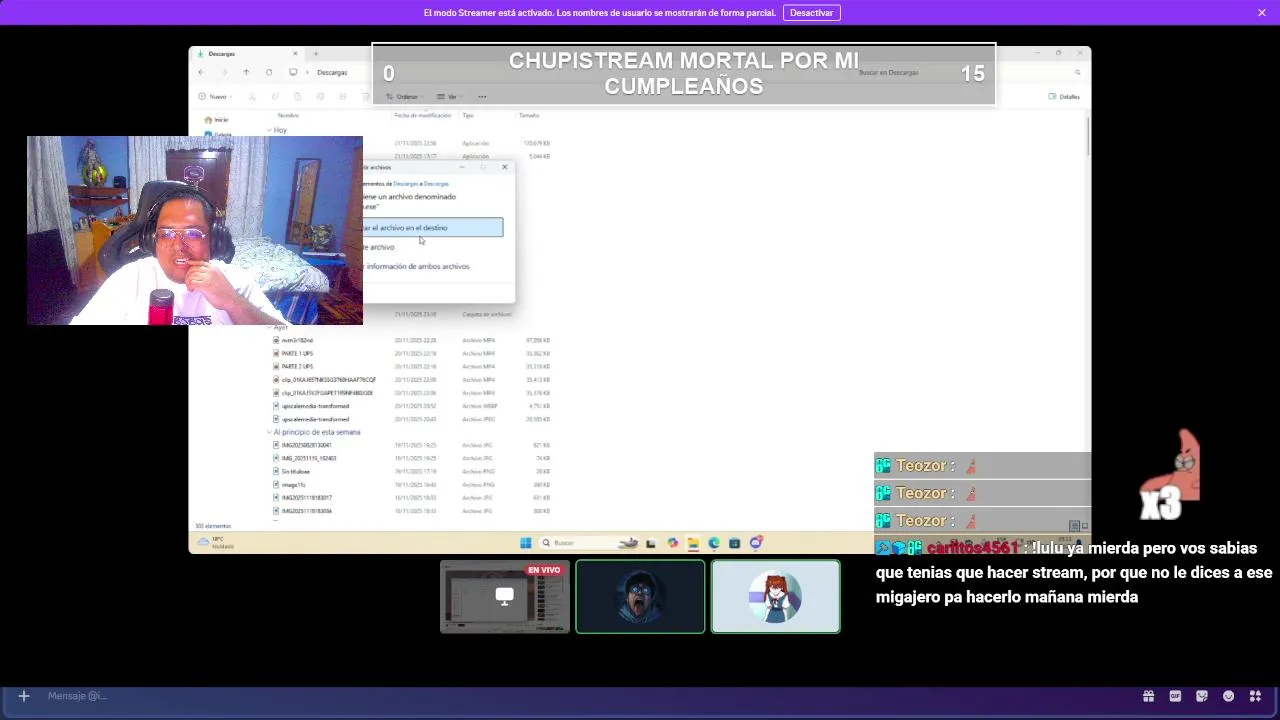Sort by Fecha de modificación column

[423, 115]
